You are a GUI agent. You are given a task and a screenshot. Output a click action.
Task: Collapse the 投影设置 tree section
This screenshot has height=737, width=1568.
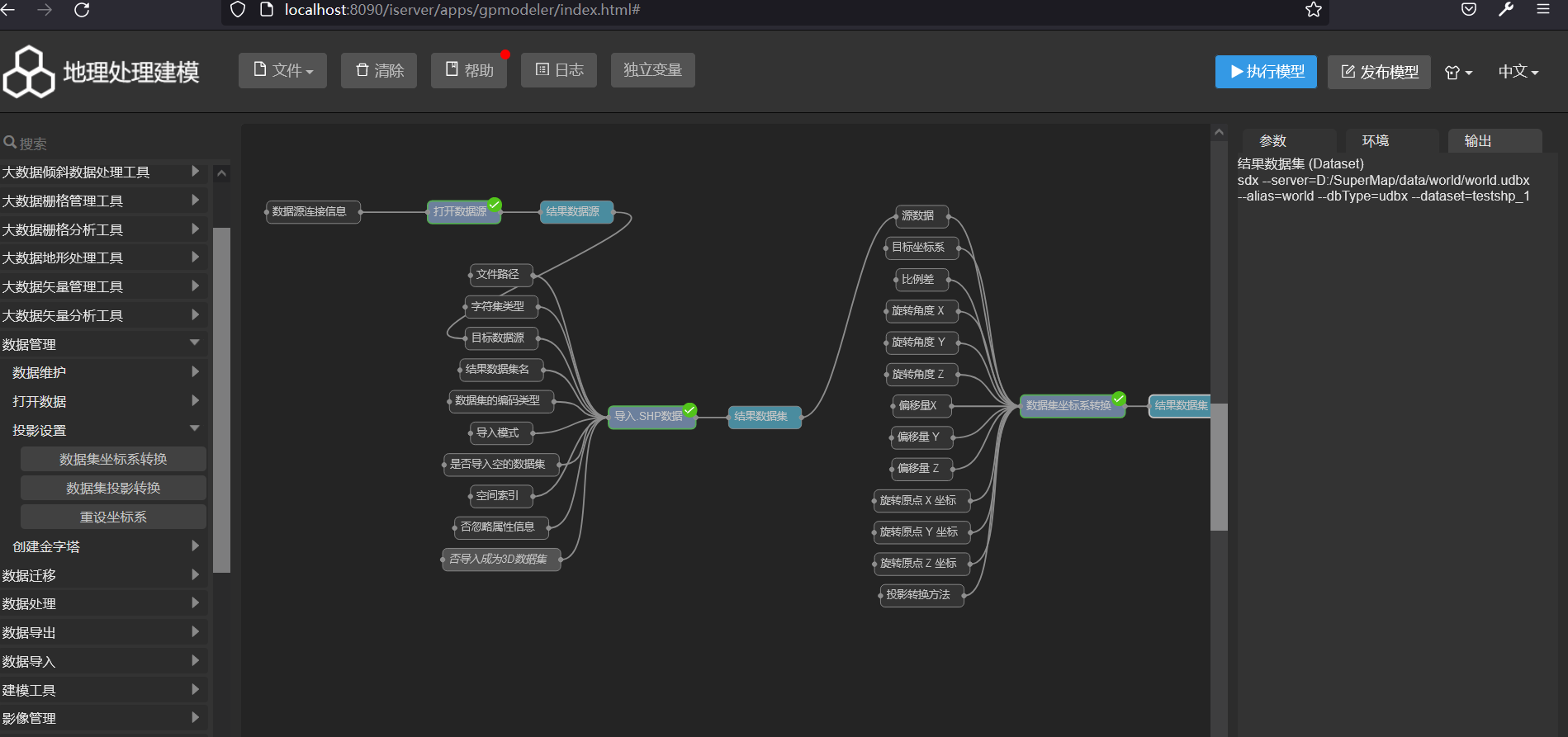[195, 429]
